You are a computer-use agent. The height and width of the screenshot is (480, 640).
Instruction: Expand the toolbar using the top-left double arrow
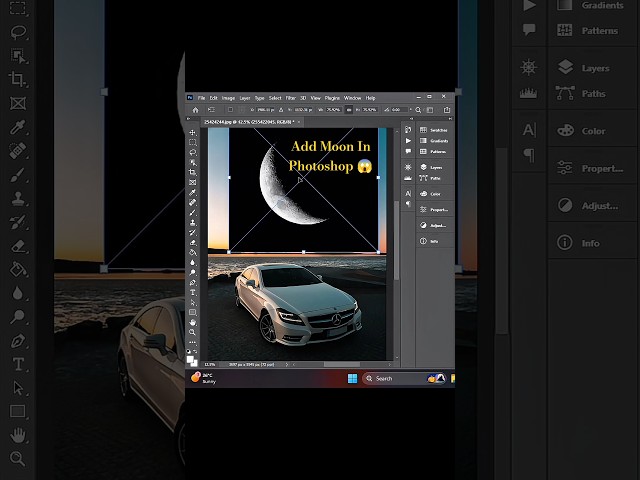click(x=189, y=119)
